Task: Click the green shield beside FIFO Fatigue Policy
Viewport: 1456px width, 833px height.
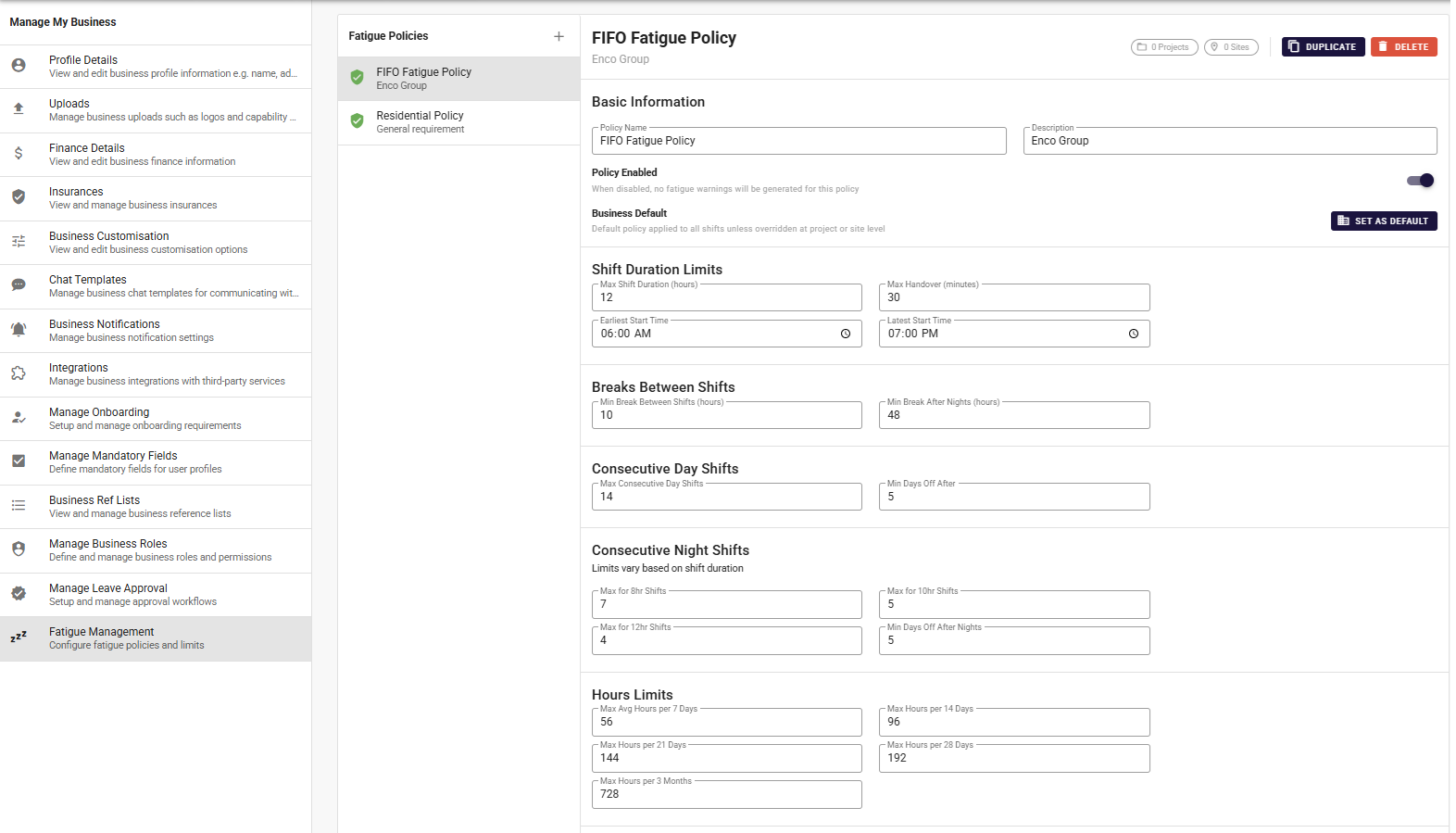Action: pos(357,77)
